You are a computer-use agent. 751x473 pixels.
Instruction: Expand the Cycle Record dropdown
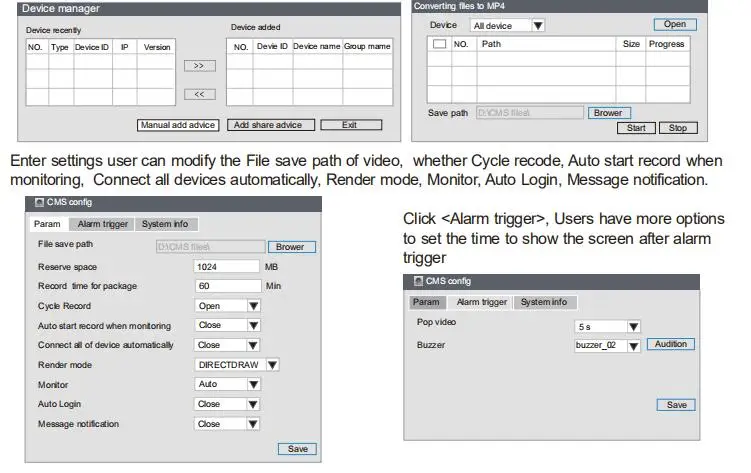[228, 306]
